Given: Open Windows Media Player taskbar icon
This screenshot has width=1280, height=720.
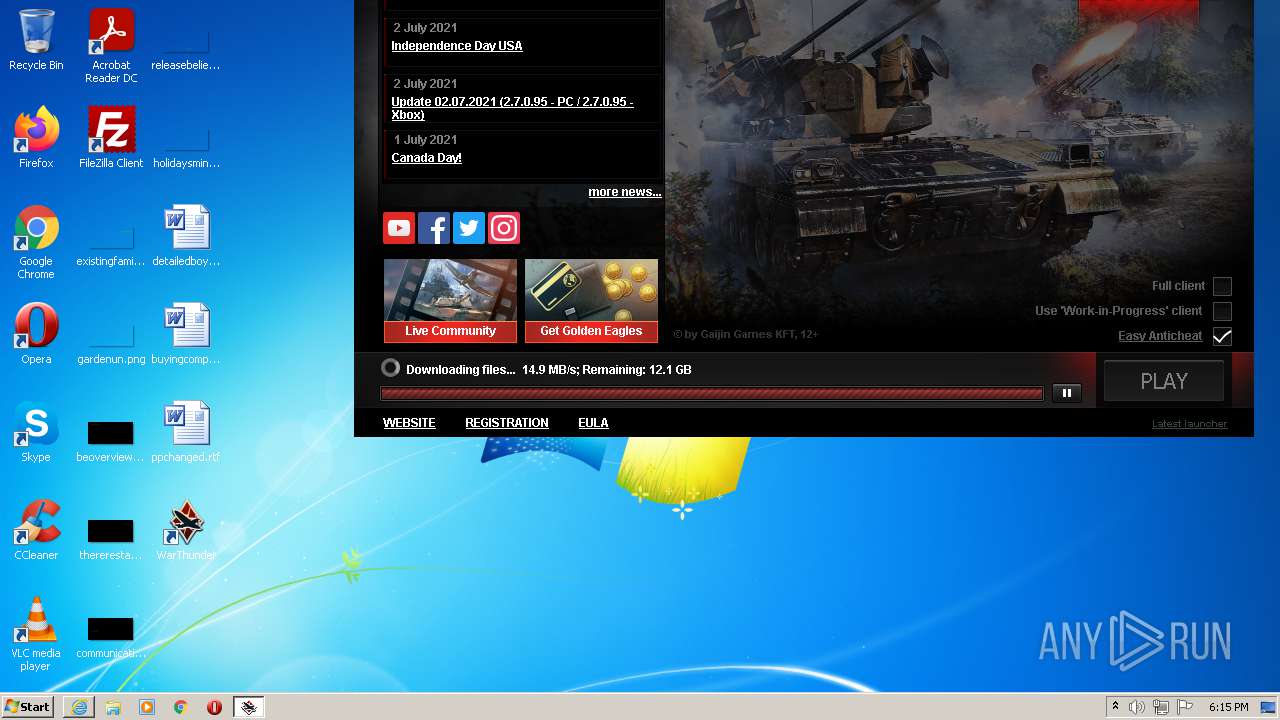Looking at the screenshot, I should point(147,707).
